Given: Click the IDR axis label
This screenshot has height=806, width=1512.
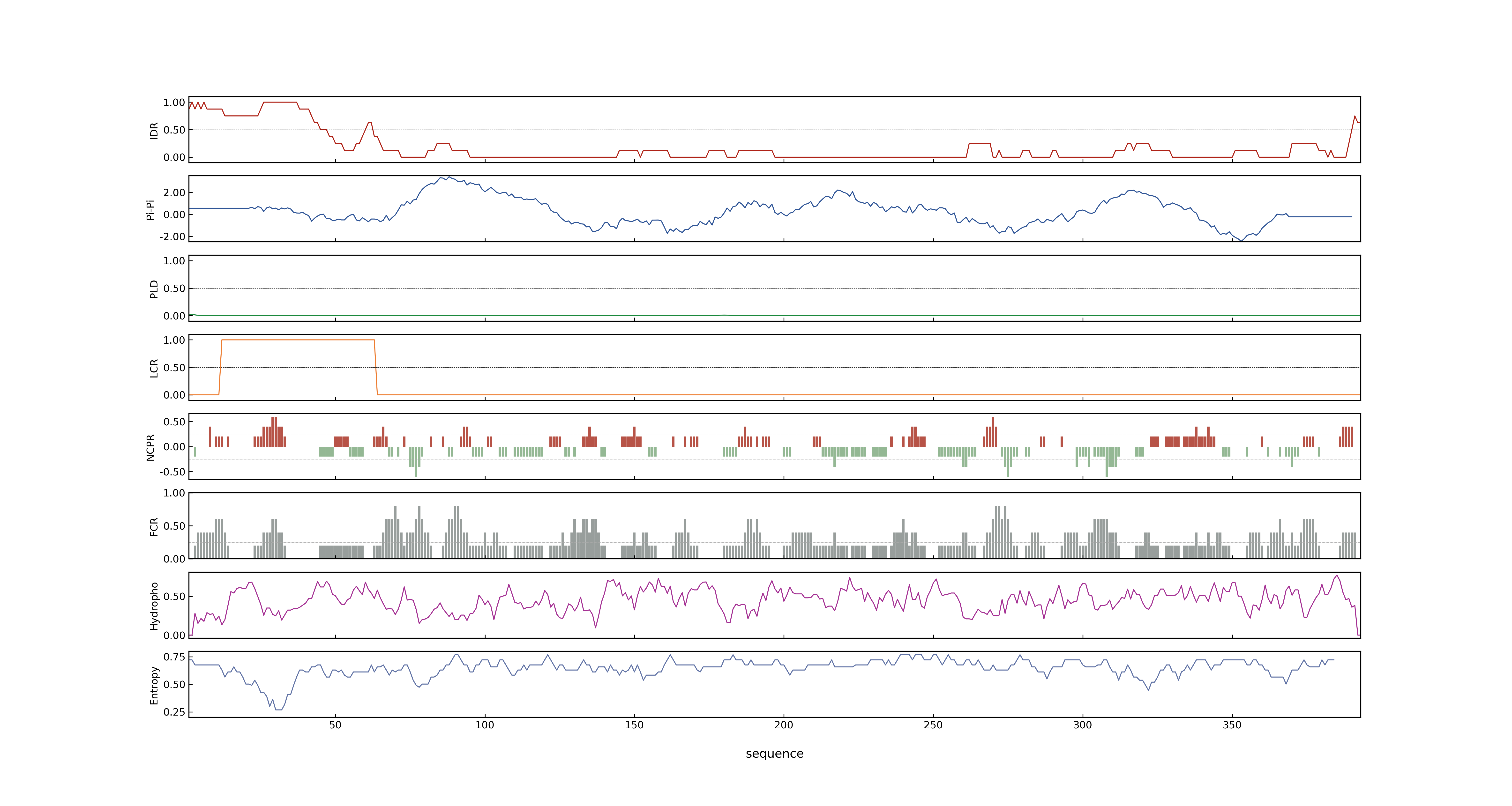Looking at the screenshot, I should tap(154, 130).
